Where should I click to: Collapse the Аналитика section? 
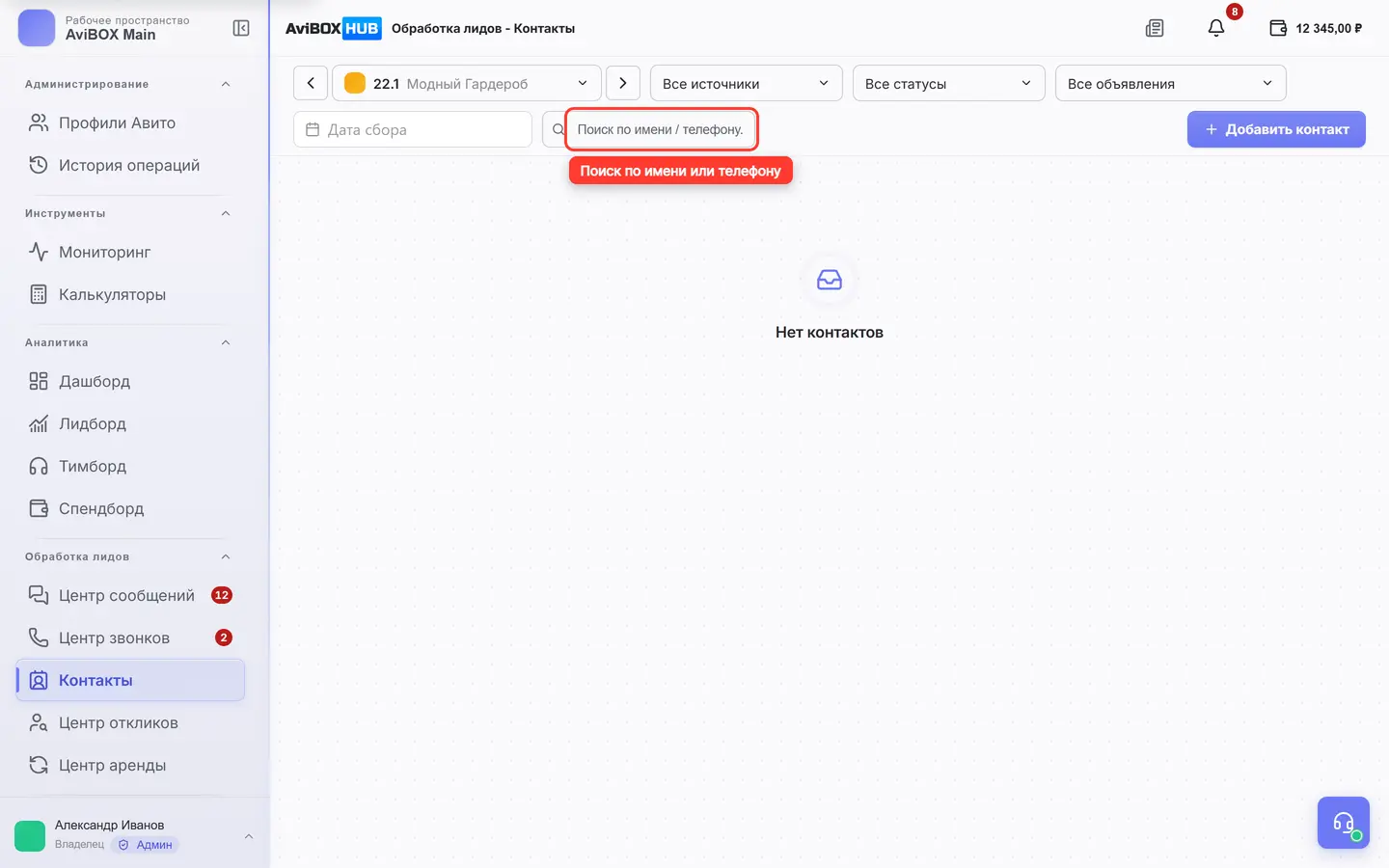226,342
